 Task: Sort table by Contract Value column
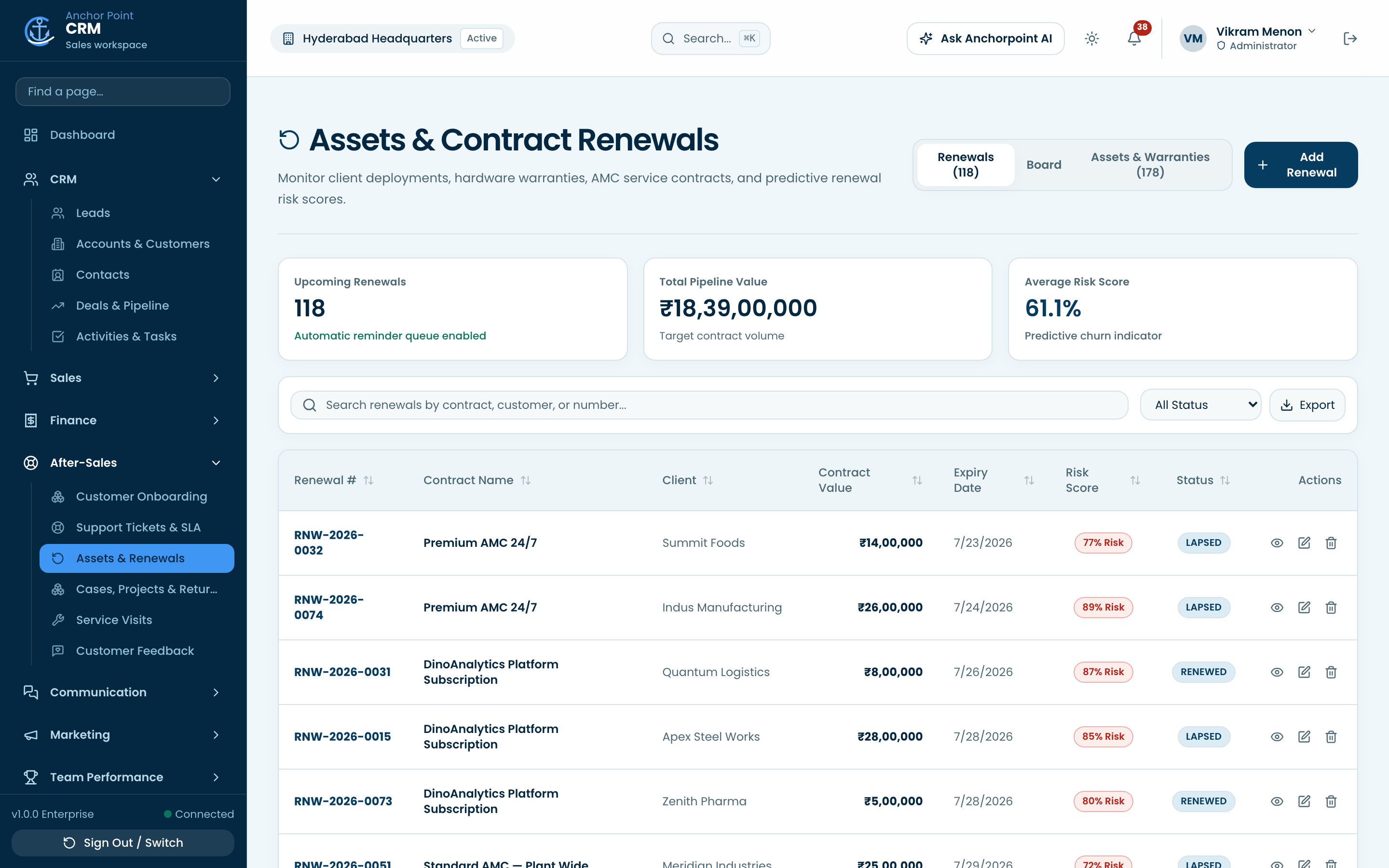[870, 480]
